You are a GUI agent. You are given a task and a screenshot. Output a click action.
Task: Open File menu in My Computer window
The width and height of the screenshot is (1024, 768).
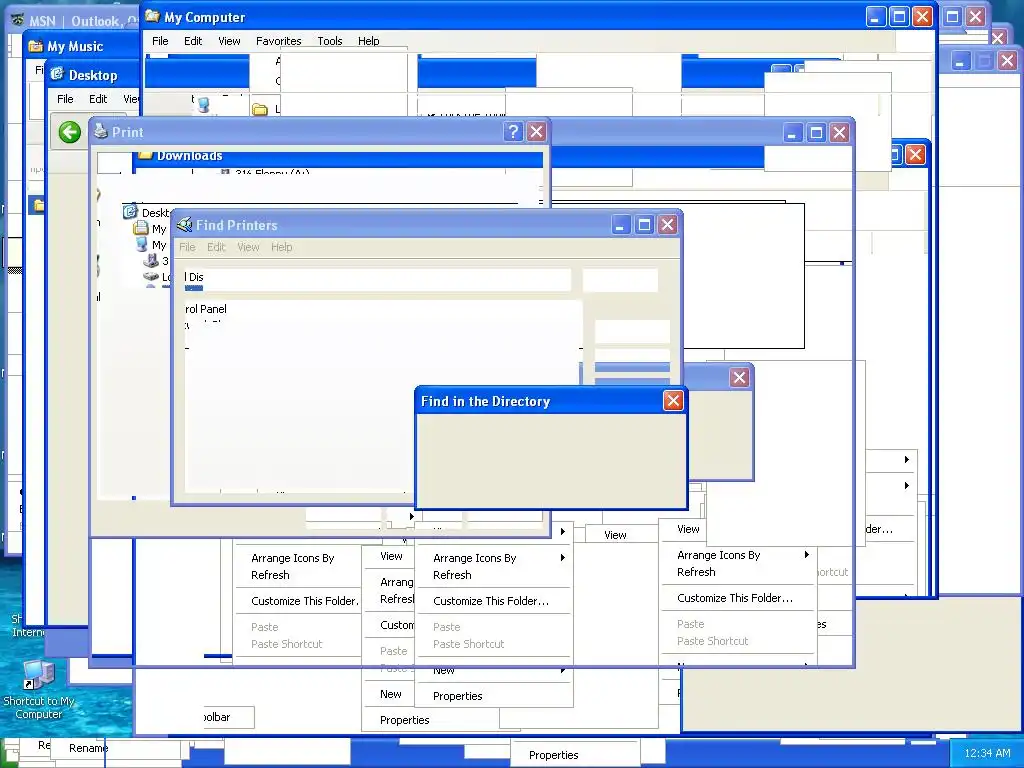[160, 40]
